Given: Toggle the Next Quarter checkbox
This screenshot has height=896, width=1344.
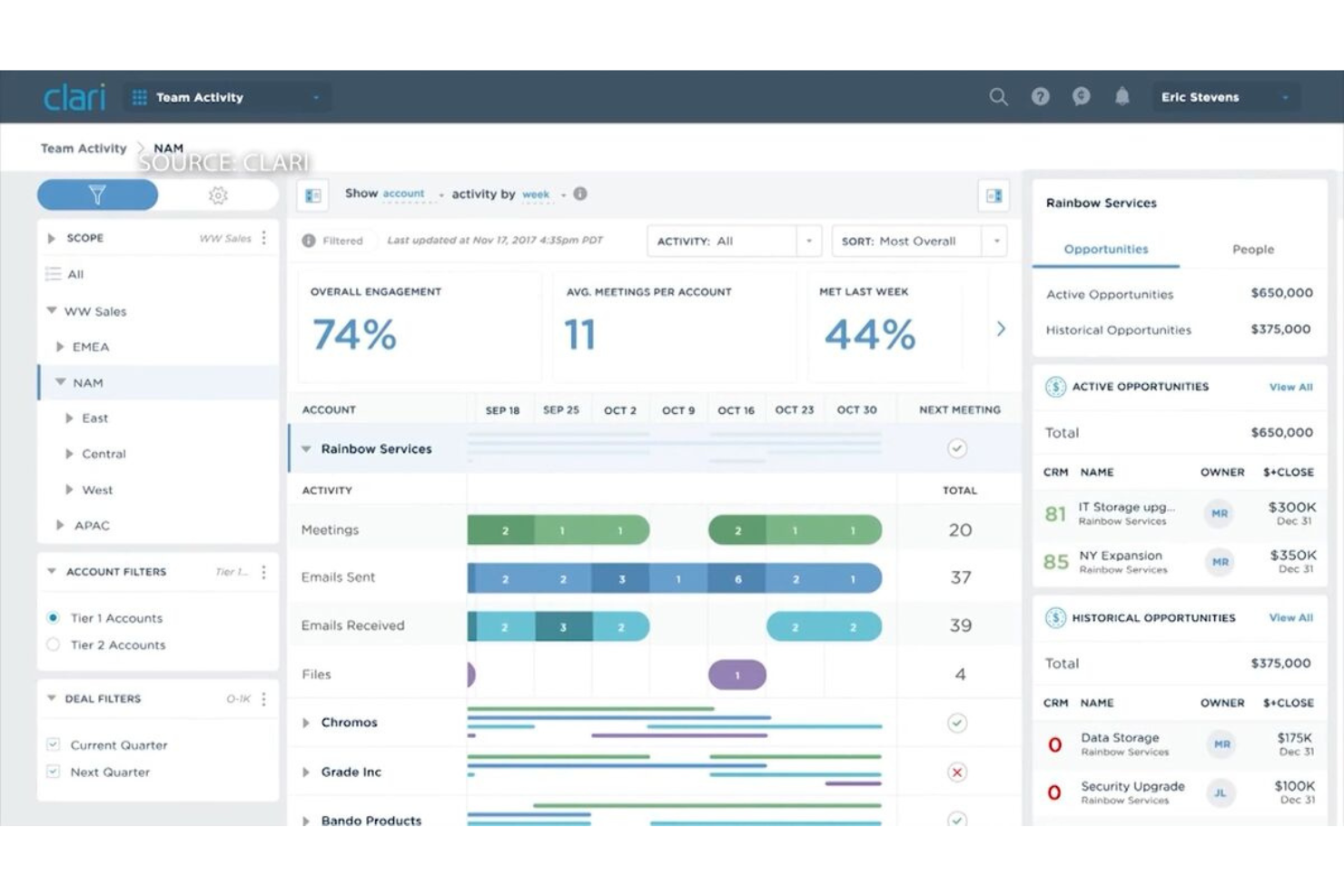Looking at the screenshot, I should click(54, 772).
